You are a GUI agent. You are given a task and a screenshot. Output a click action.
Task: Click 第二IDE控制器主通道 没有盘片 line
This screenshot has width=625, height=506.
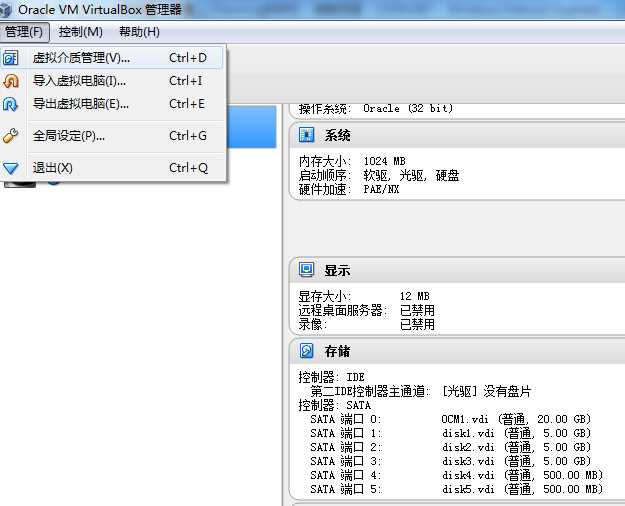[421, 391]
